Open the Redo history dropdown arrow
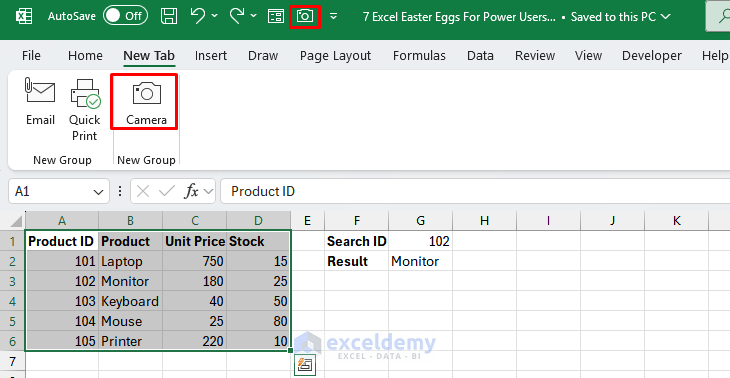The width and height of the screenshot is (730, 378). [x=254, y=16]
